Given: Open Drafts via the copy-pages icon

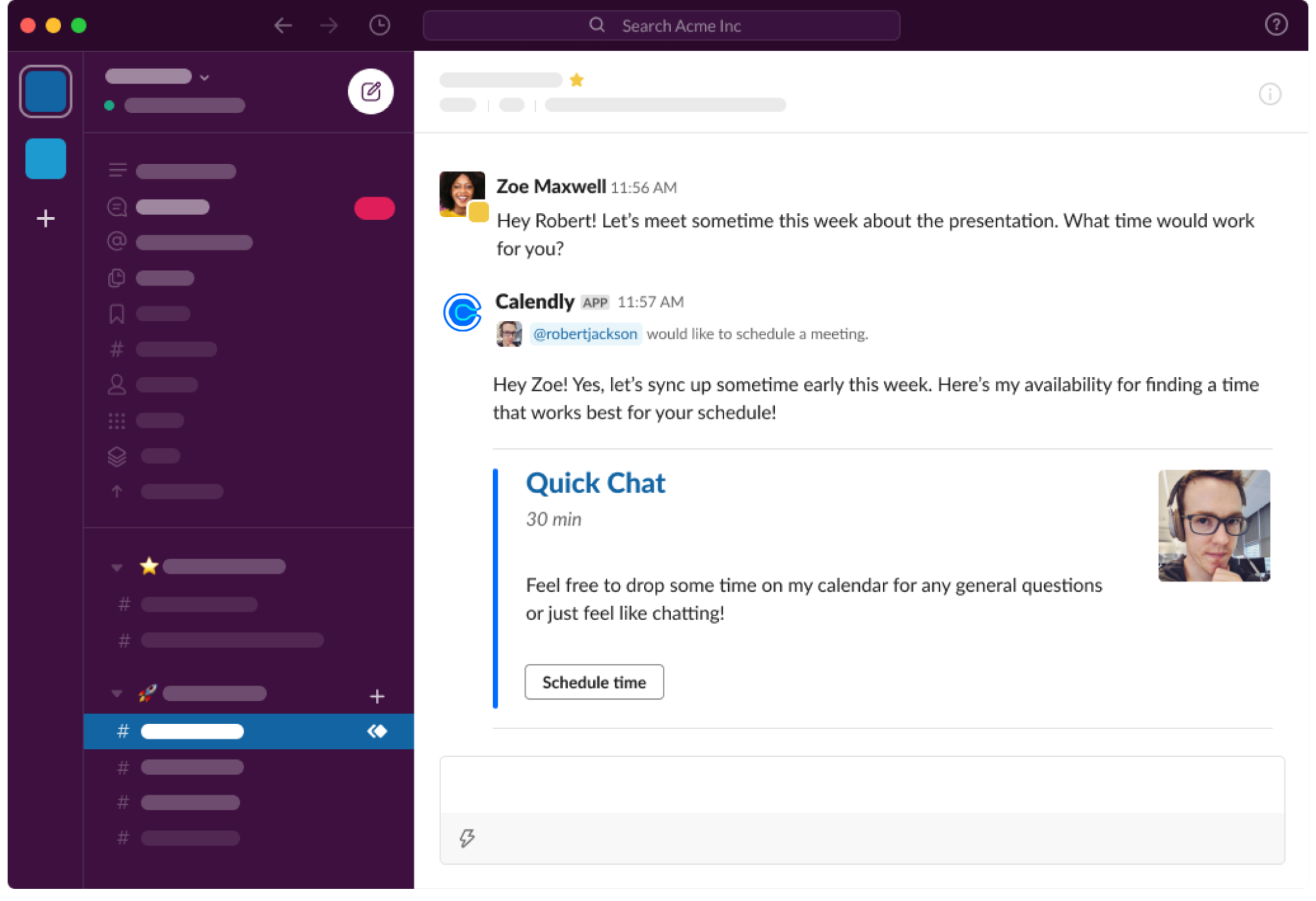Looking at the screenshot, I should coord(117,278).
